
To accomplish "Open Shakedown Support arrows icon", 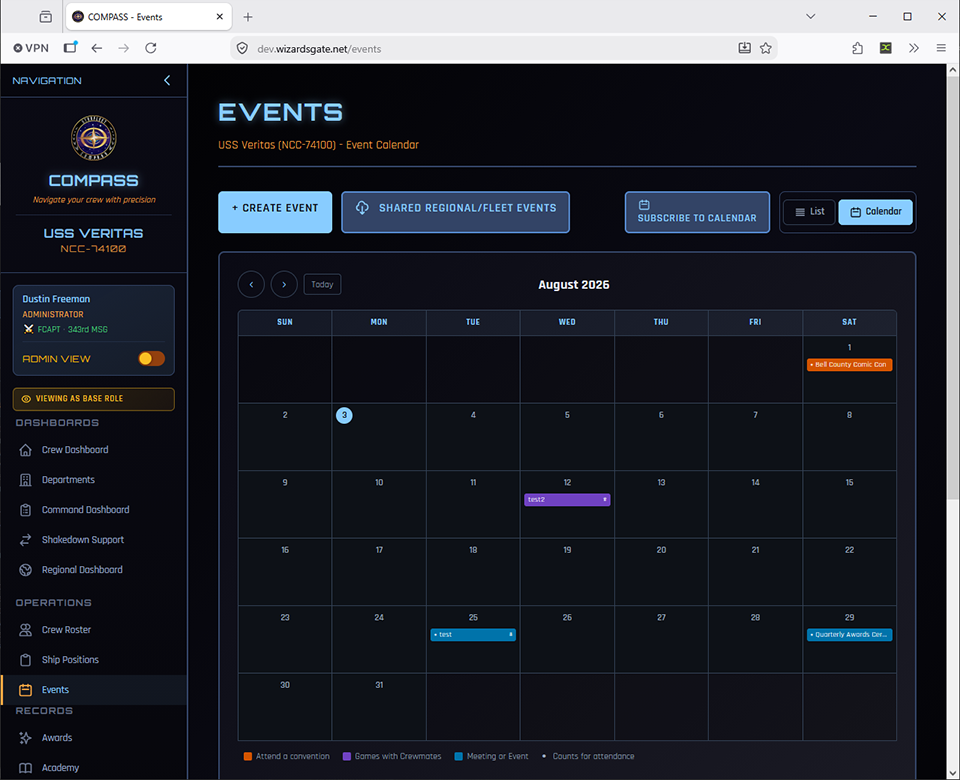I will point(25,540).
